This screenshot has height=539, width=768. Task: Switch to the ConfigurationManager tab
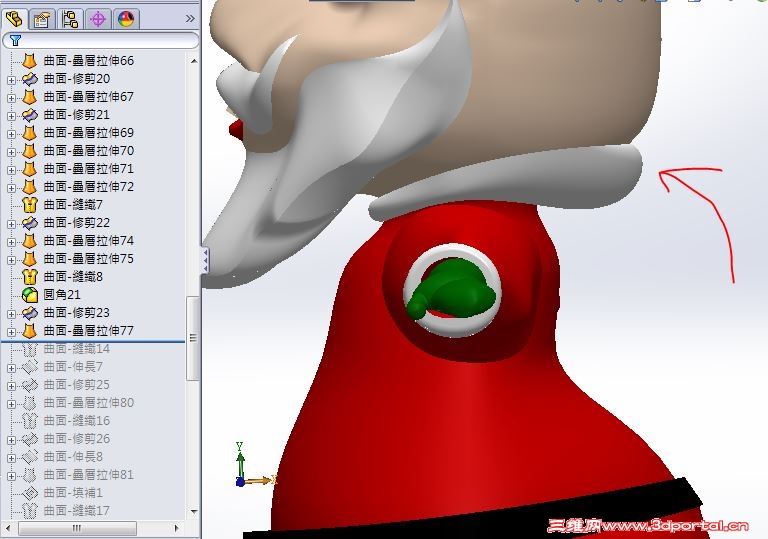70,20
